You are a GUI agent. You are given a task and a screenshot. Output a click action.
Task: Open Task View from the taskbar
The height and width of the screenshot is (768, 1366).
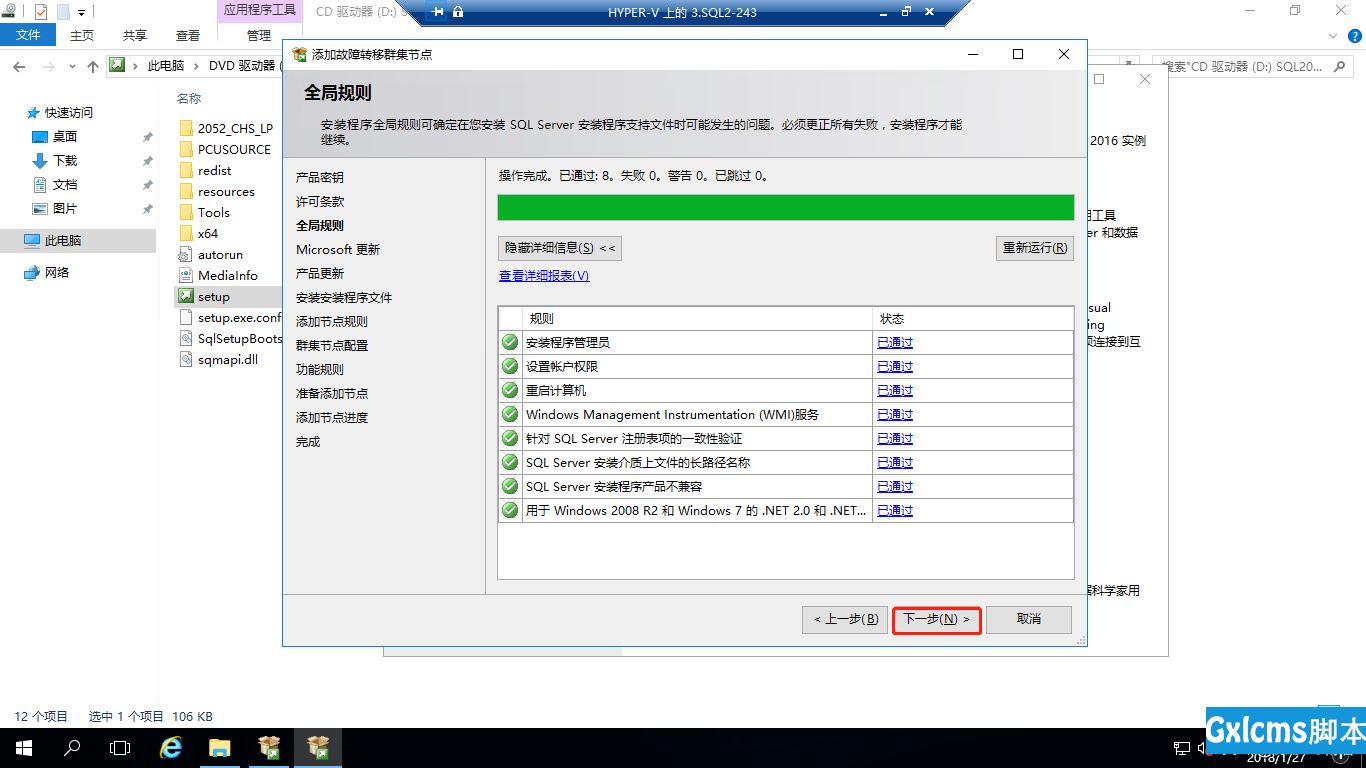(120, 747)
